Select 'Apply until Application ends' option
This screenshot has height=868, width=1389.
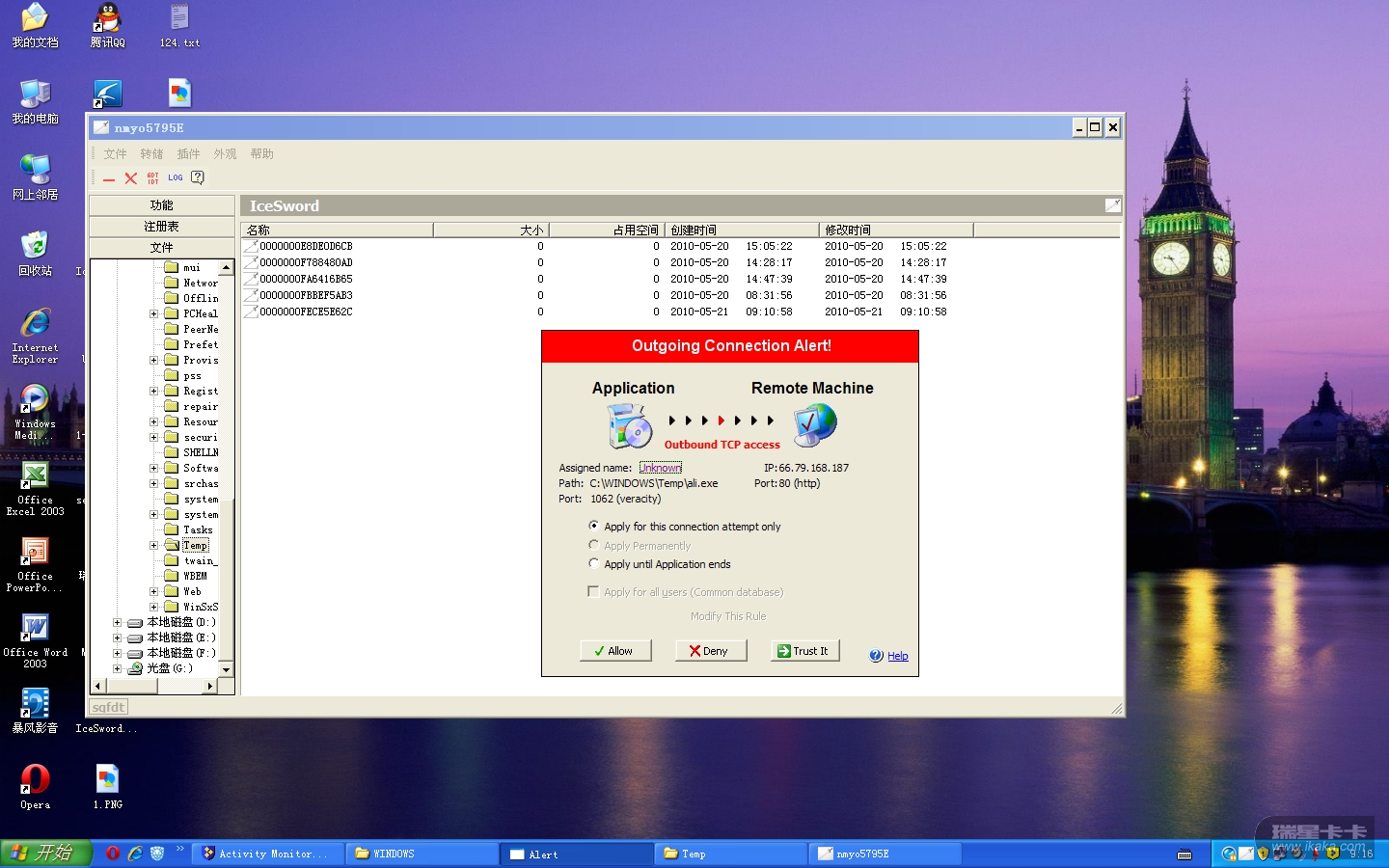click(594, 563)
